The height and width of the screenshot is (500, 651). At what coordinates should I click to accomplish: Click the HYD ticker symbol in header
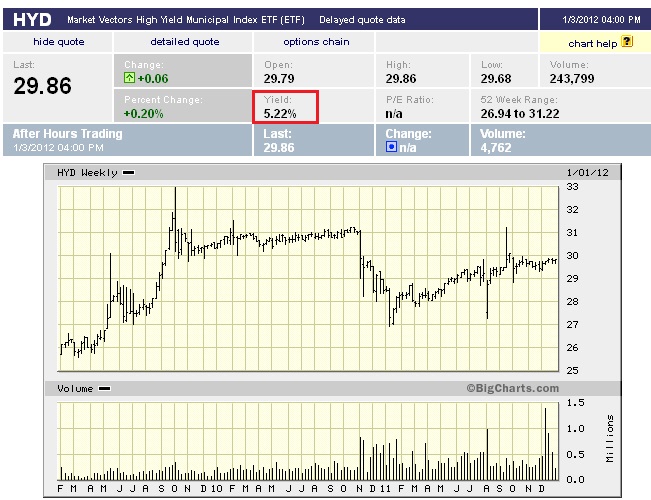pyautogui.click(x=32, y=20)
